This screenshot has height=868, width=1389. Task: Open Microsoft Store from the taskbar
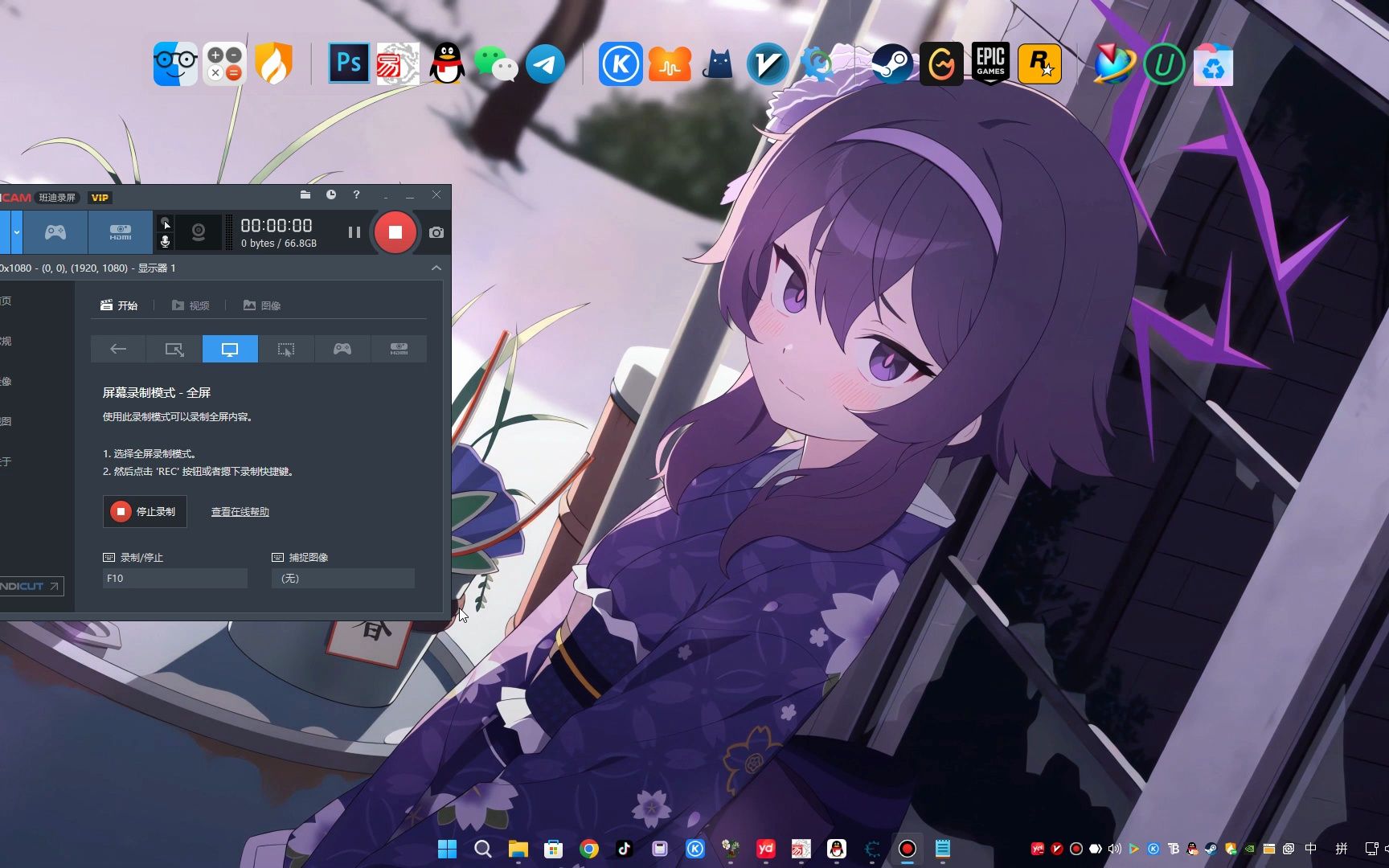click(x=553, y=849)
